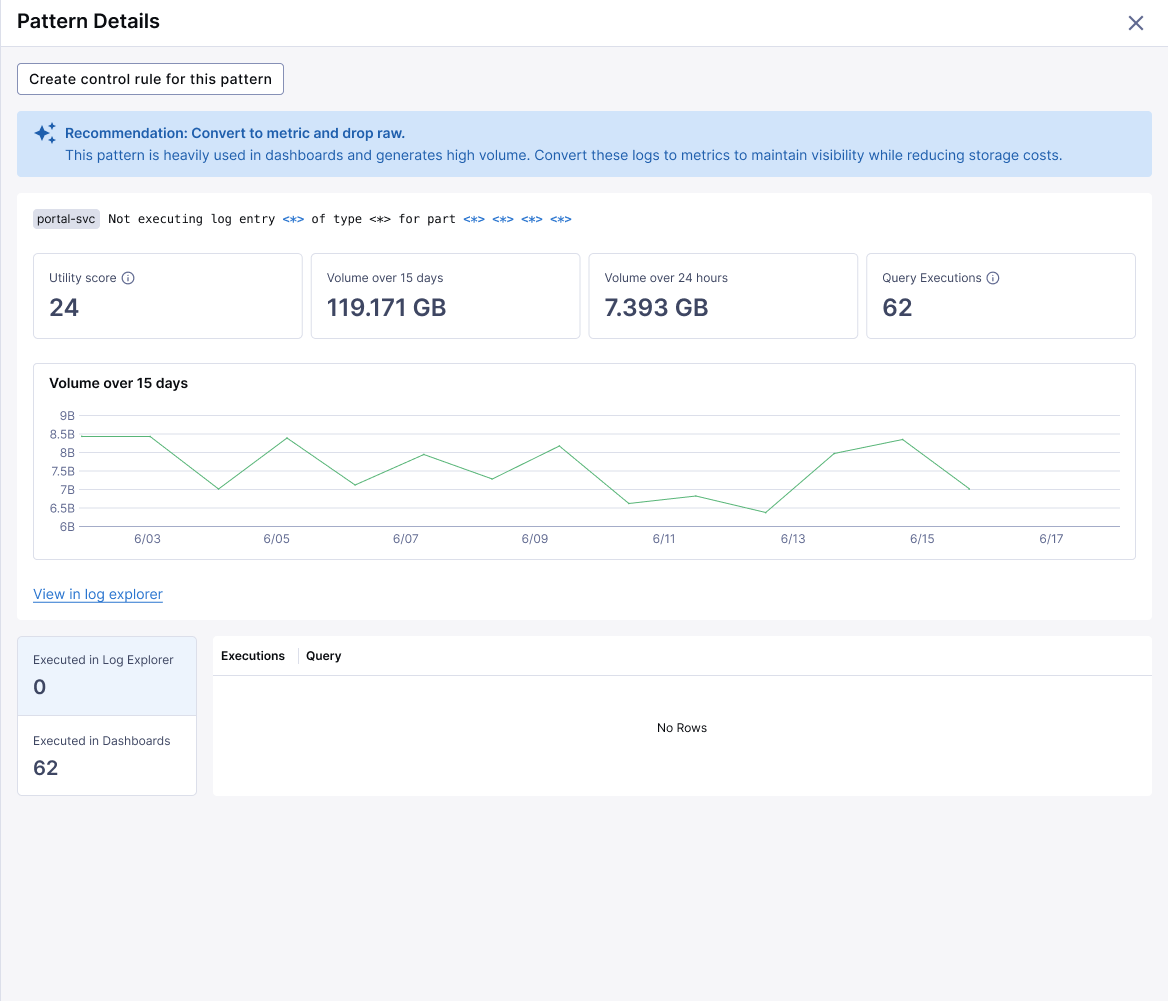
Task: Click the 6/09 date label on chart
Action: pyautogui.click(x=535, y=538)
